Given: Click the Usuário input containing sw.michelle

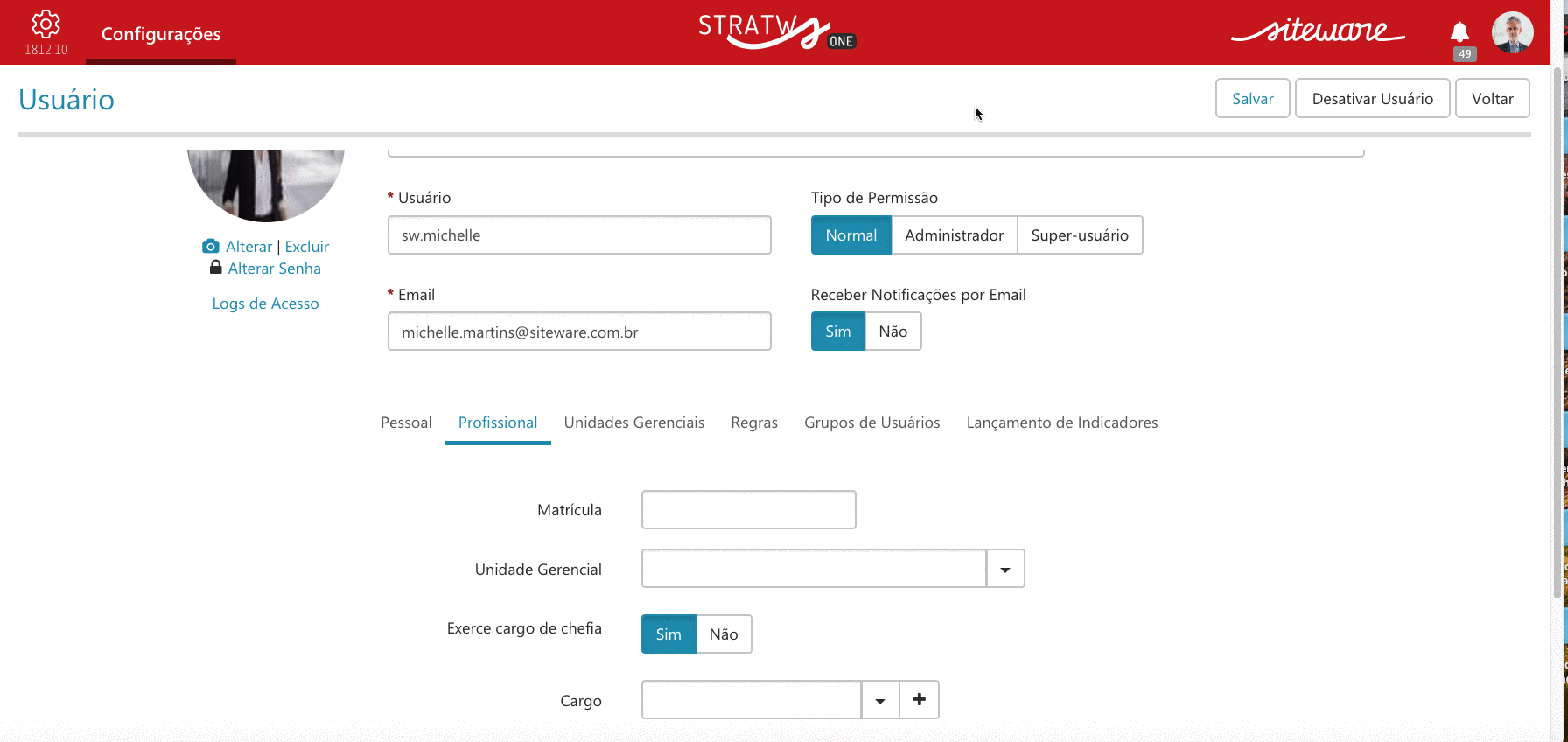Looking at the screenshot, I should point(579,235).
